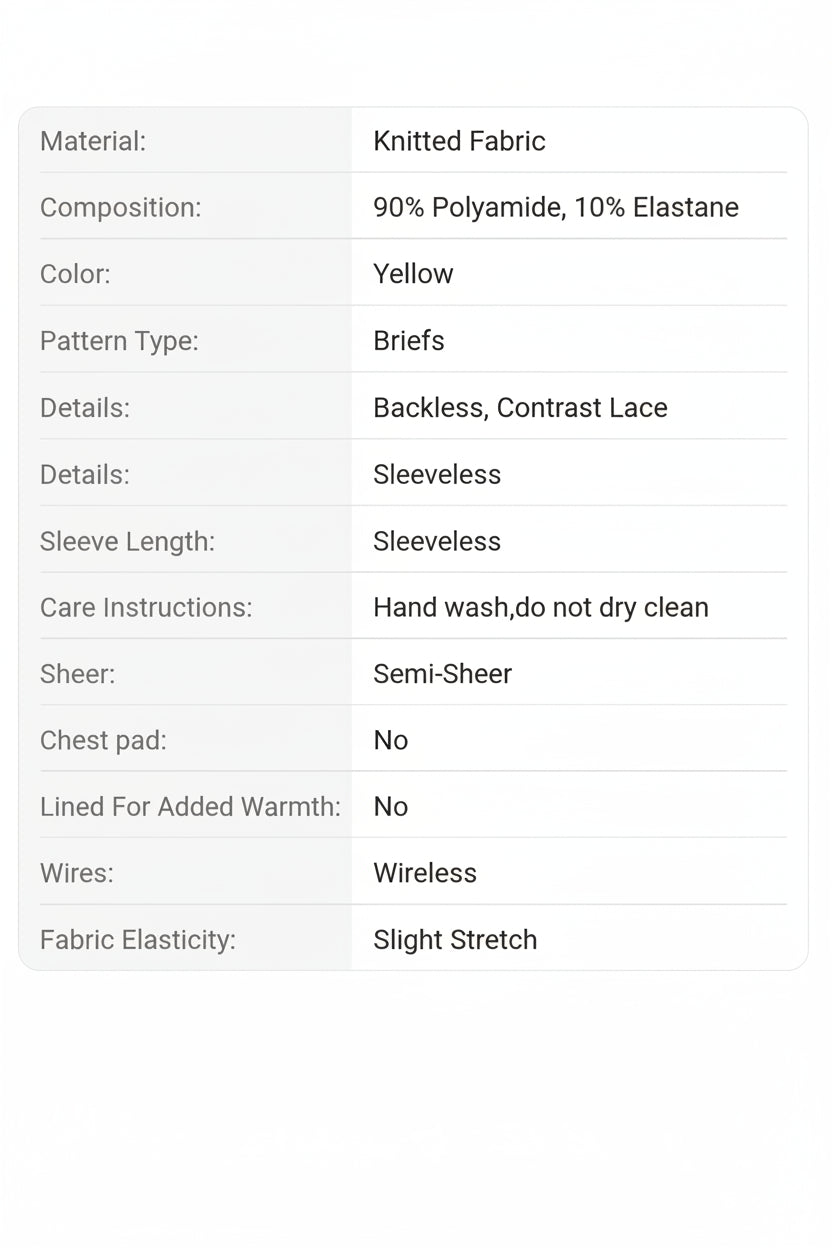
Task: Click the Care Instructions label
Action: (x=146, y=607)
